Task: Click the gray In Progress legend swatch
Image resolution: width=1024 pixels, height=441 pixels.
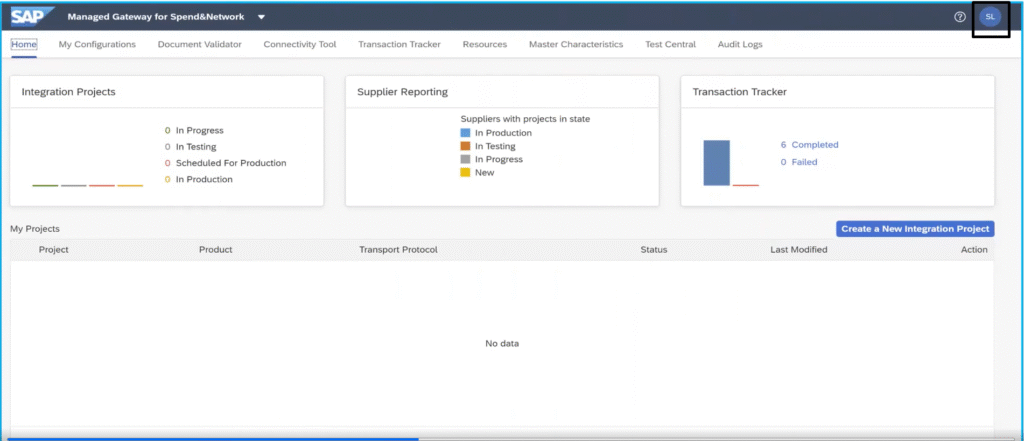Action: (x=466, y=159)
